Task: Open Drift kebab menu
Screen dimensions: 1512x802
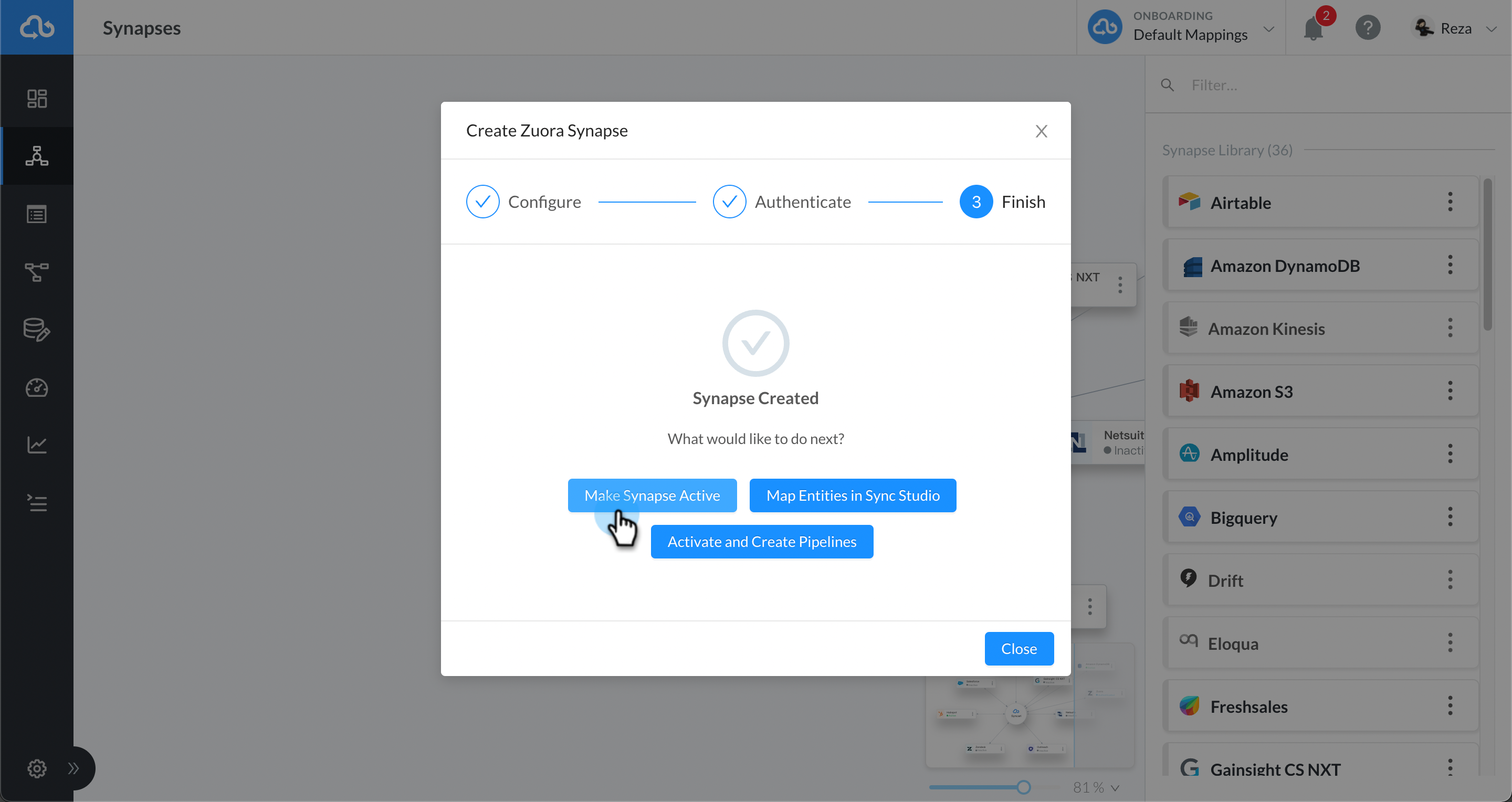Action: click(x=1450, y=579)
